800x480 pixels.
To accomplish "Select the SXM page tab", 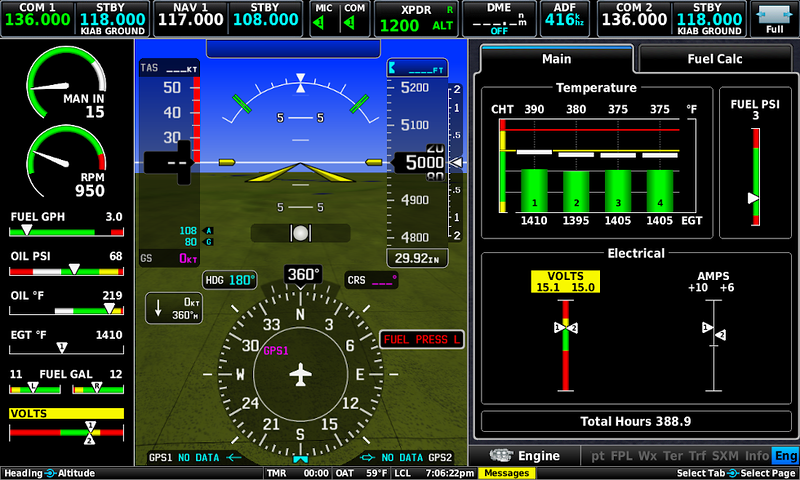I will (x=725, y=456).
